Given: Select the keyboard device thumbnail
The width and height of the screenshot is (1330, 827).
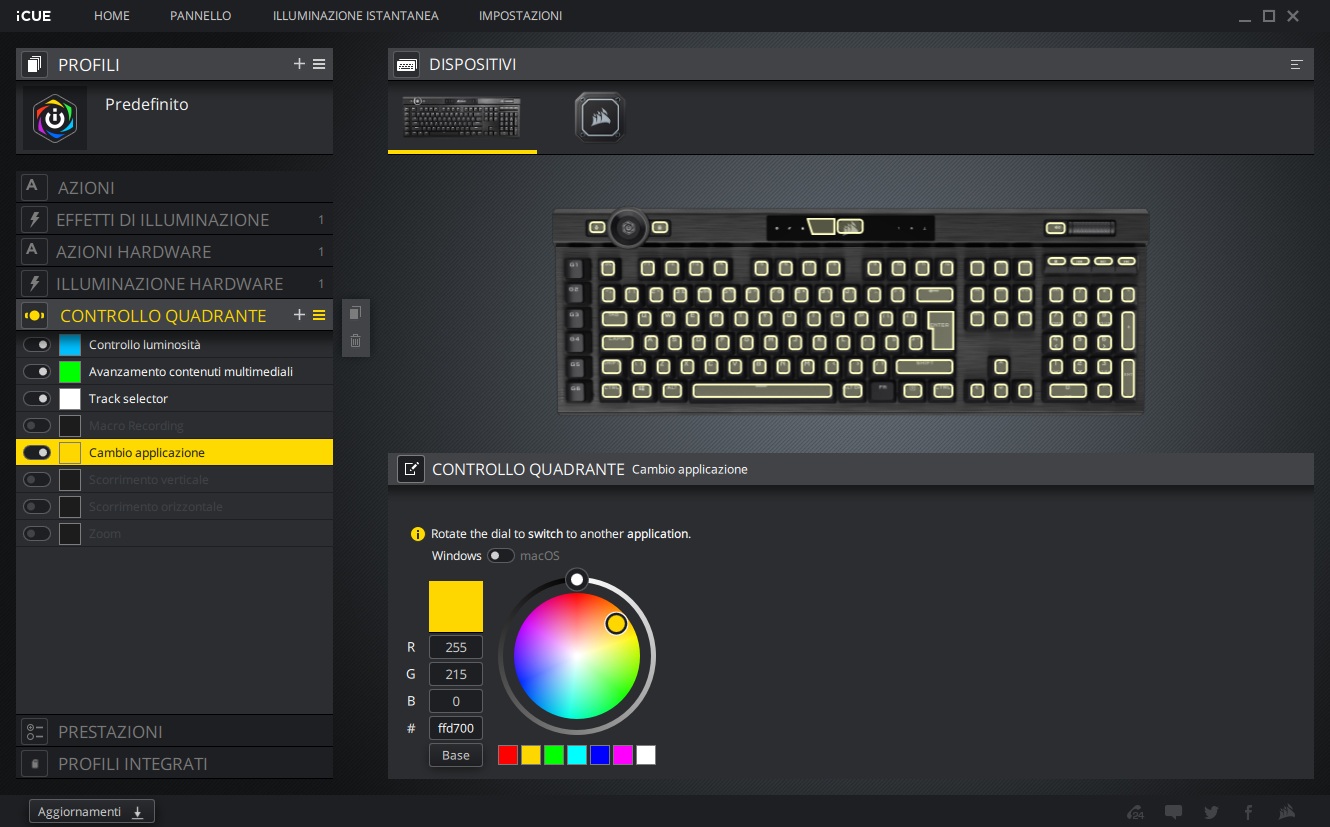Looking at the screenshot, I should (462, 116).
